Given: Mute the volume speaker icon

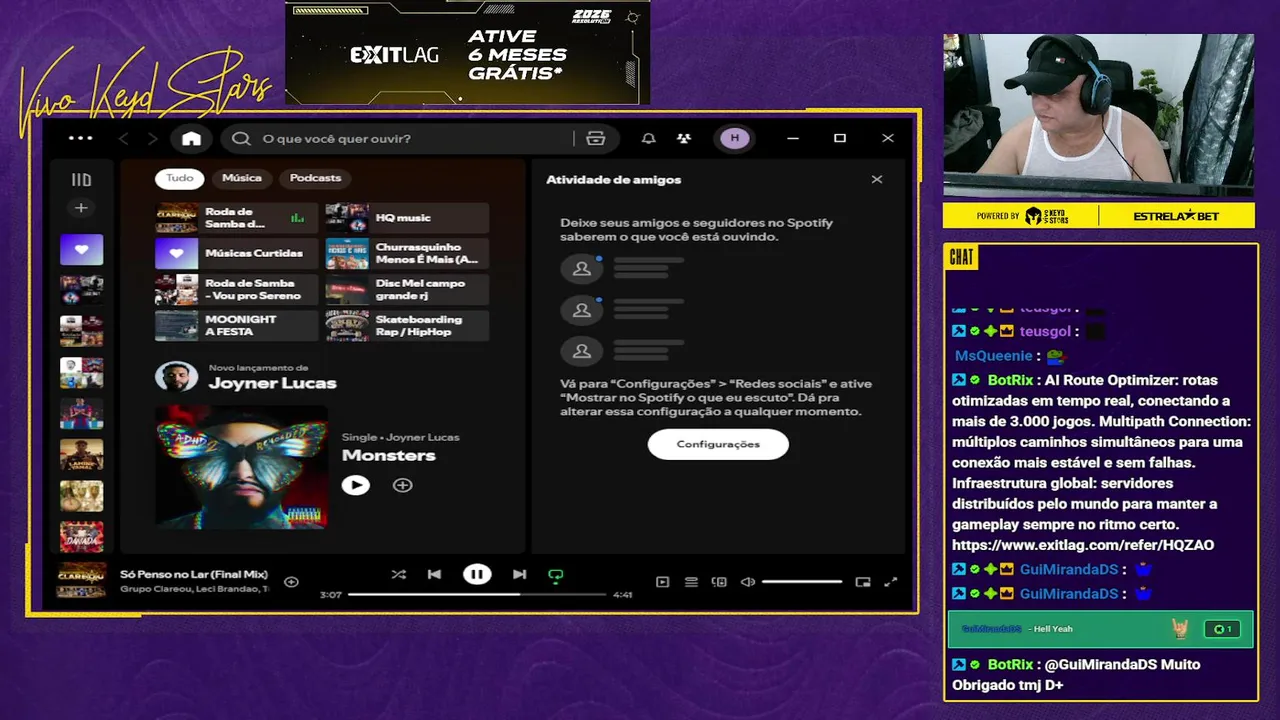Looking at the screenshot, I should [747, 582].
